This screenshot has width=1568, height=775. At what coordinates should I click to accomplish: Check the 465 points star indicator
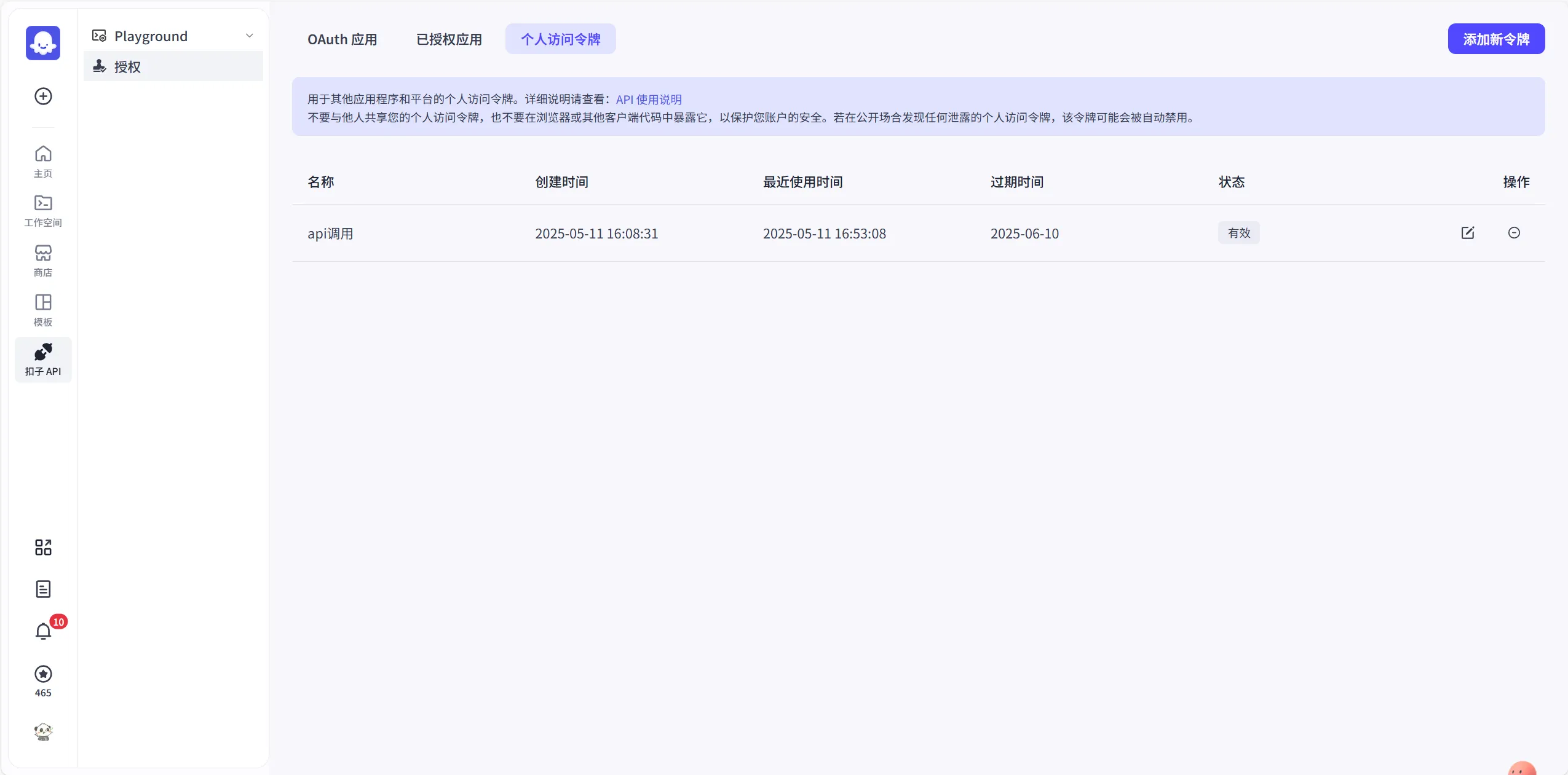click(x=42, y=680)
